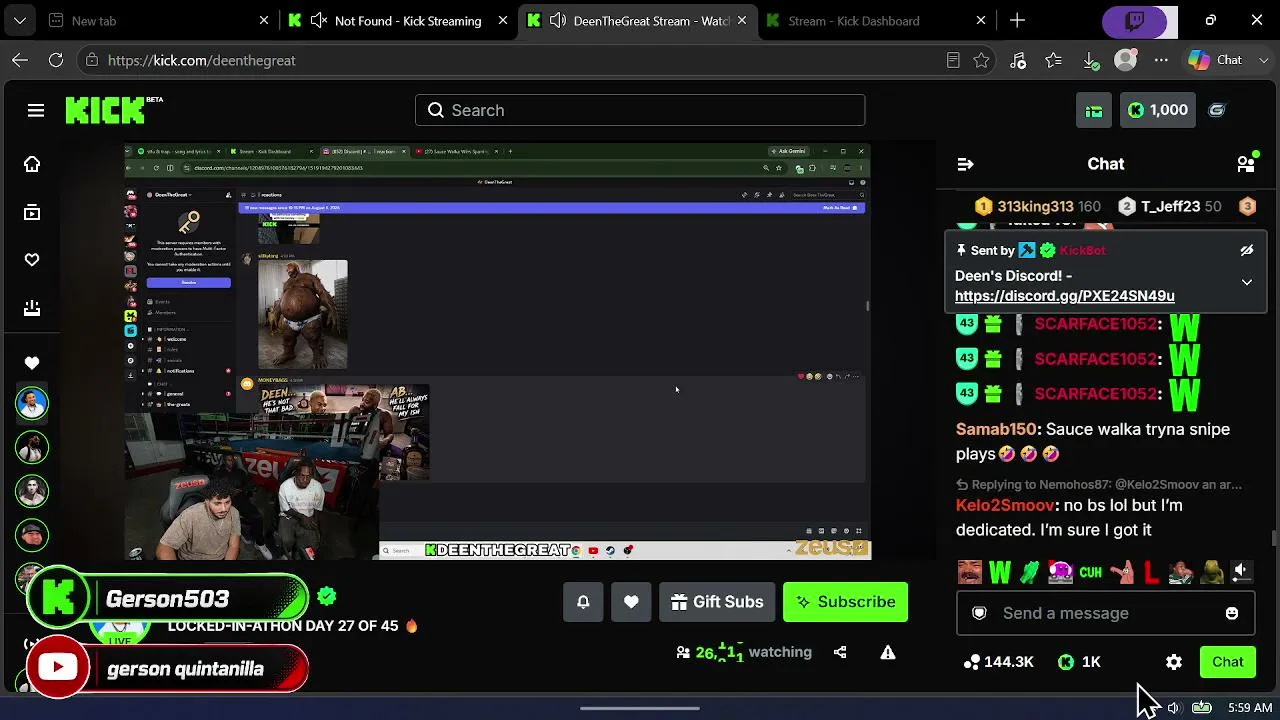Open browser Downloads
Screen dimensions: 1280x720
pyautogui.click(x=1090, y=60)
